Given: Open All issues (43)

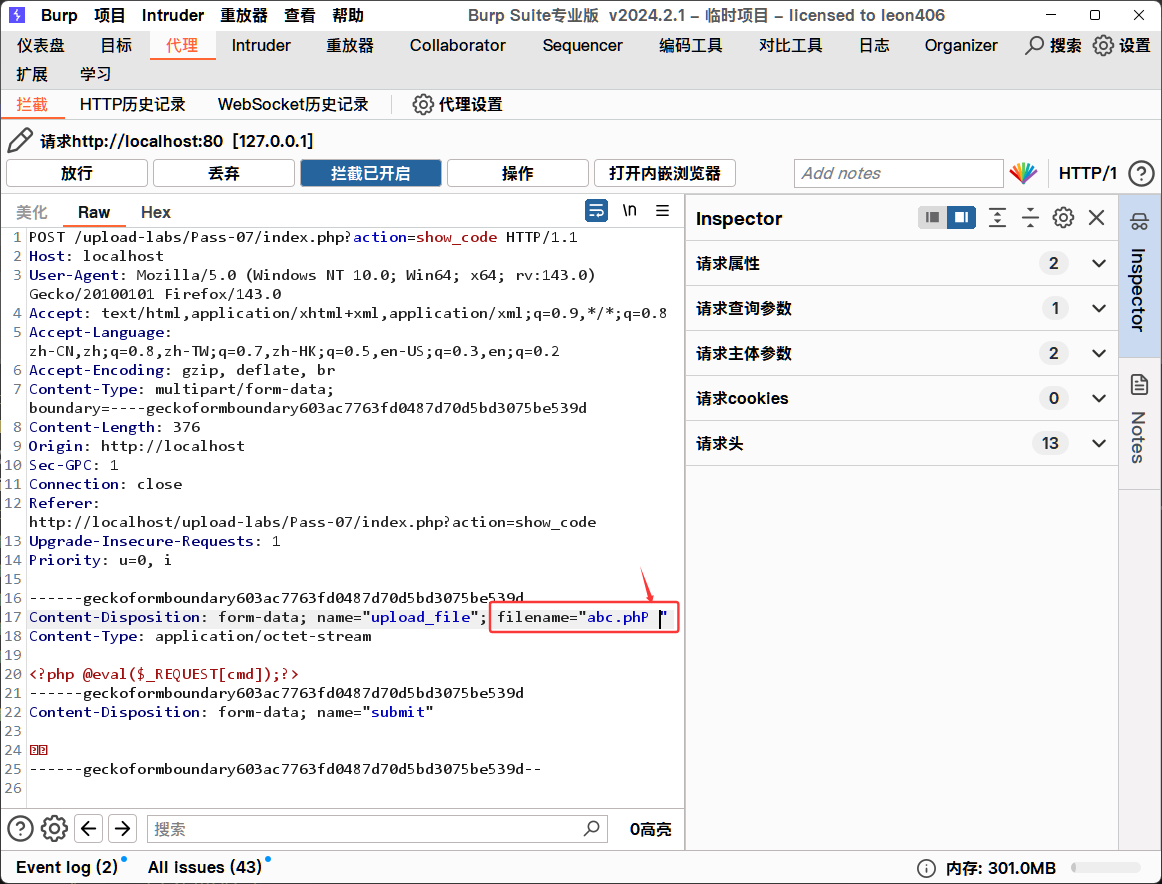Looking at the screenshot, I should coord(205,867).
